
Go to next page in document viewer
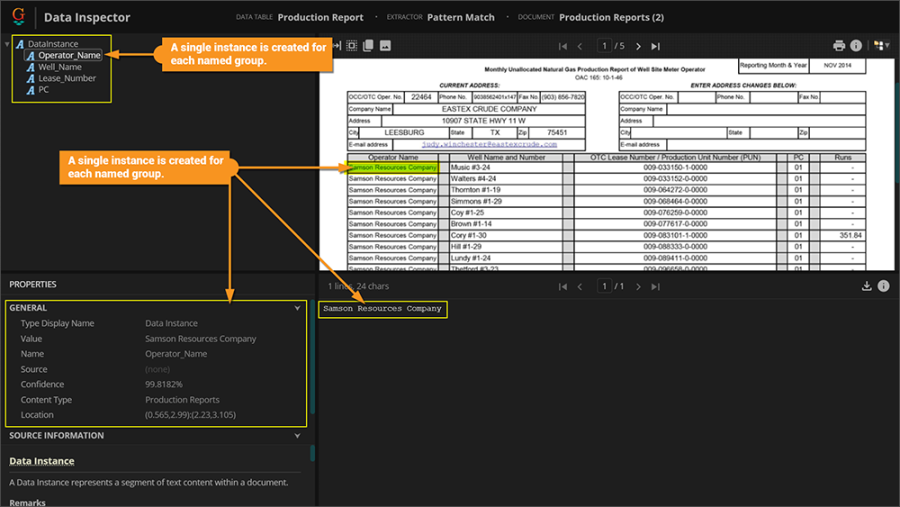636,46
